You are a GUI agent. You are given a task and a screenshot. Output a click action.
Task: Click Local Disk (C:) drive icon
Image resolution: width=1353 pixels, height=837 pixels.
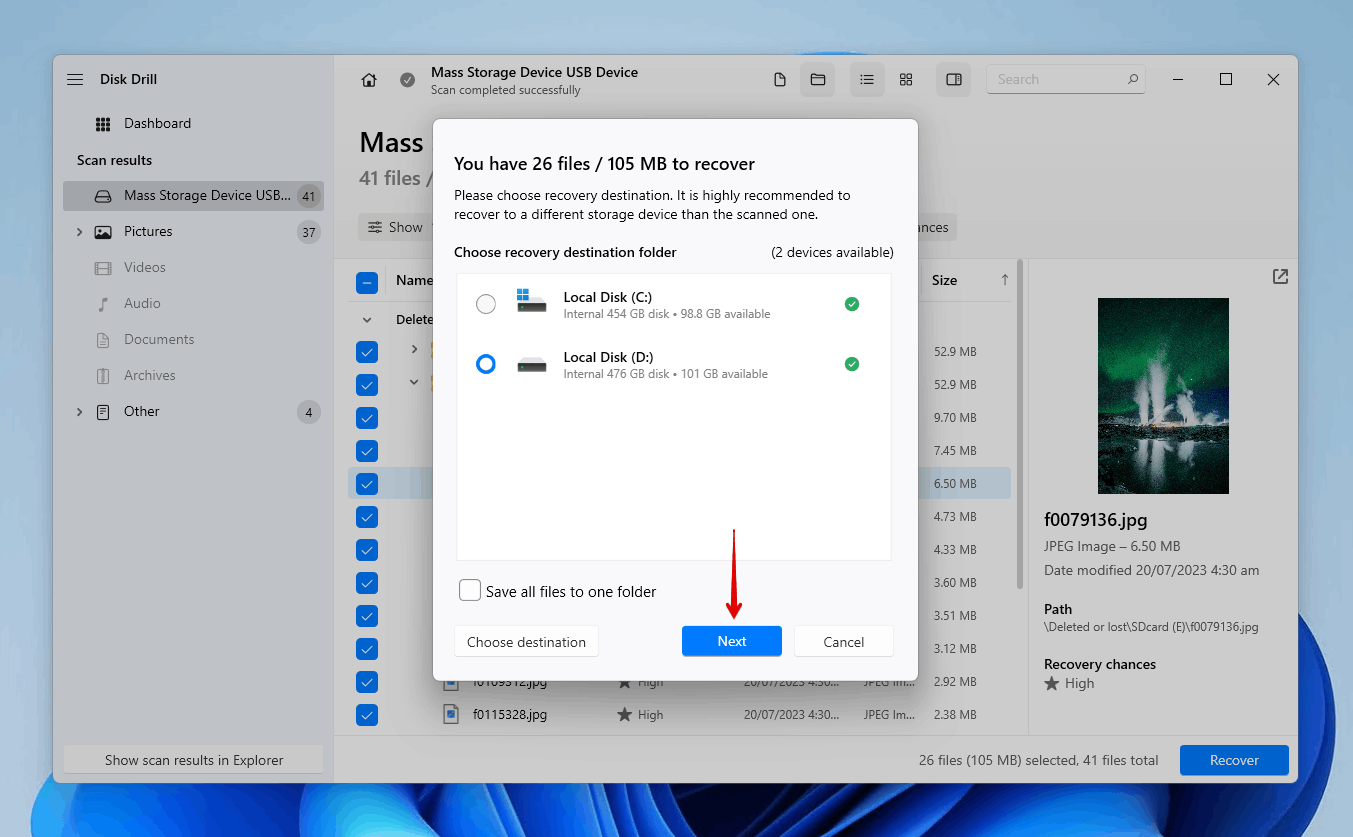[532, 301]
